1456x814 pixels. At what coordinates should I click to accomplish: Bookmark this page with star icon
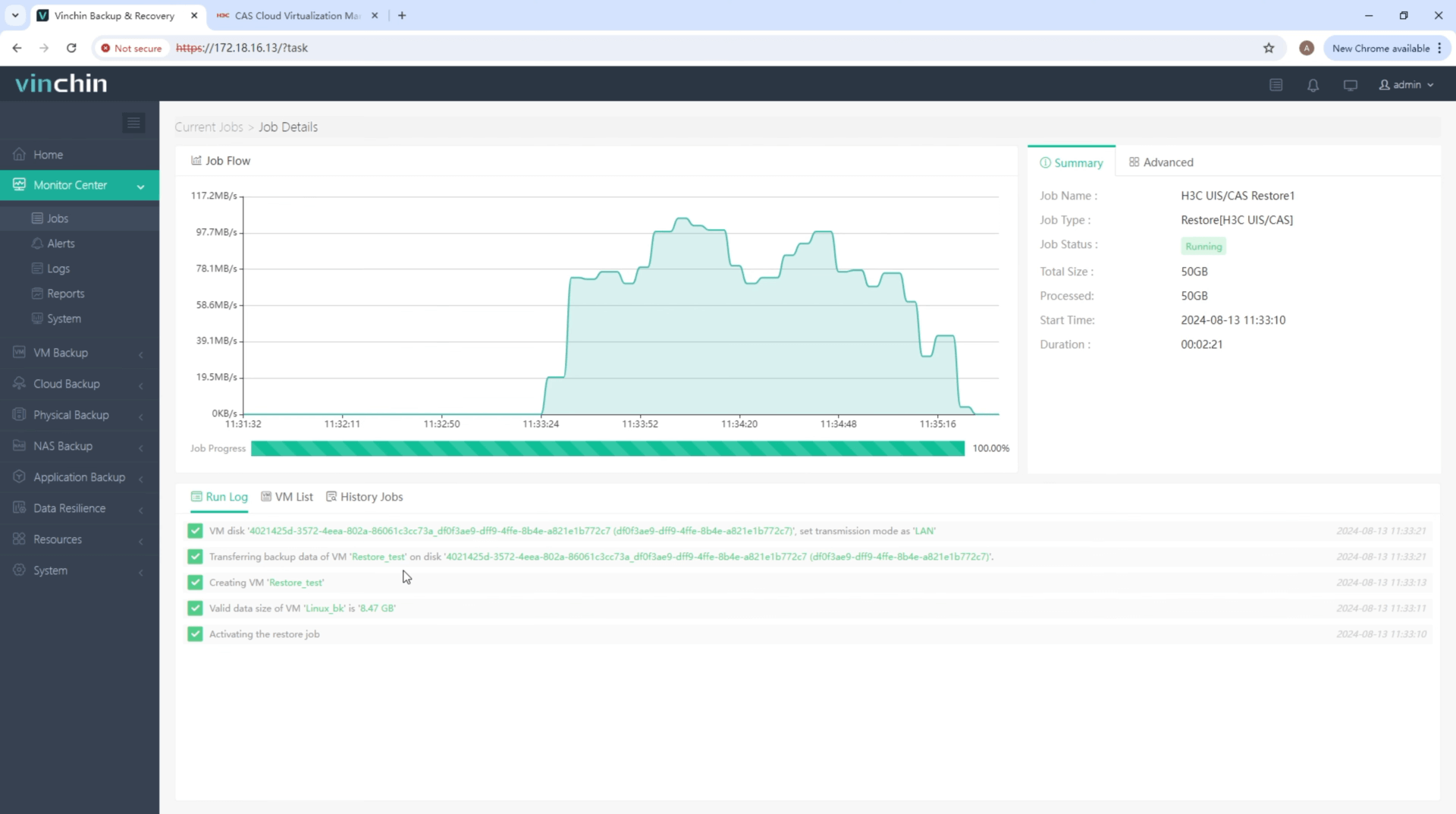[1269, 48]
